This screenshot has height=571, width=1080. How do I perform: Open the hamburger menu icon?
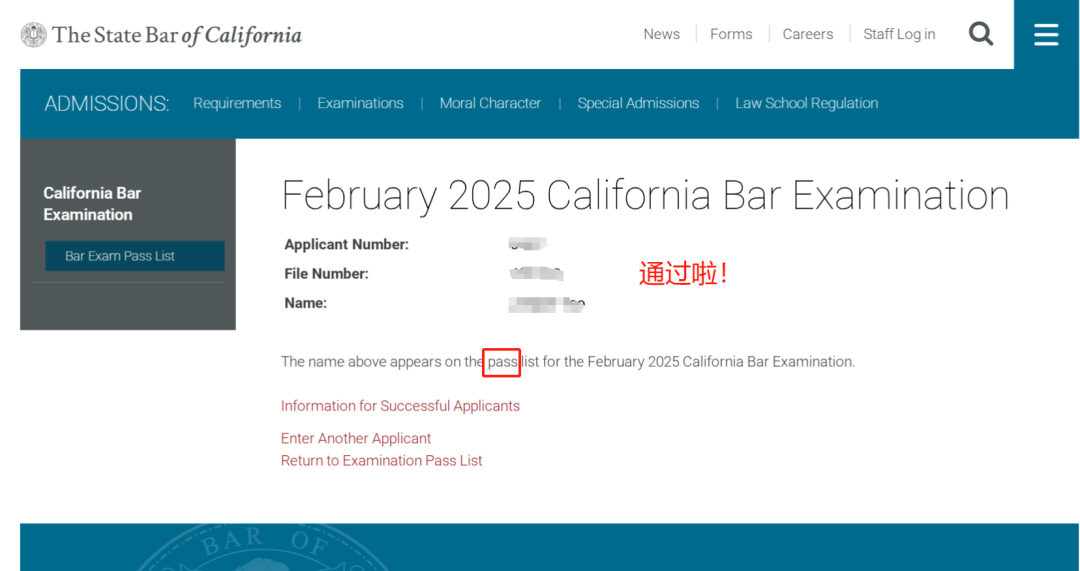pos(1046,34)
